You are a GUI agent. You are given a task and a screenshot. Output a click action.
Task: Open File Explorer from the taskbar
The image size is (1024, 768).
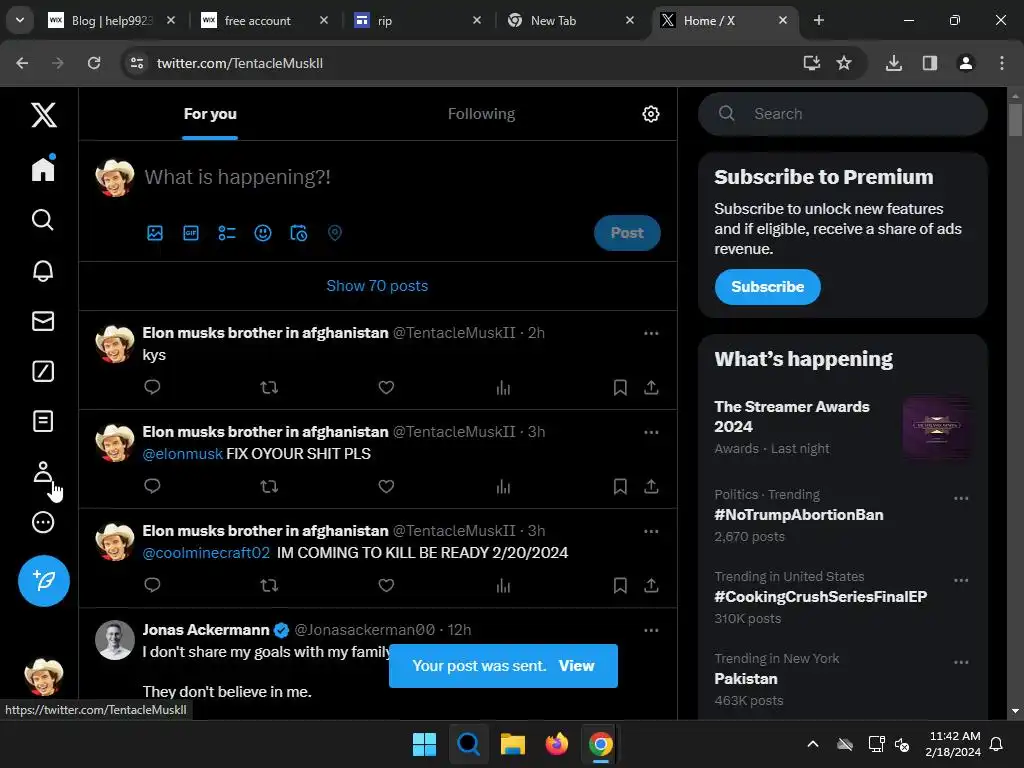coord(513,744)
